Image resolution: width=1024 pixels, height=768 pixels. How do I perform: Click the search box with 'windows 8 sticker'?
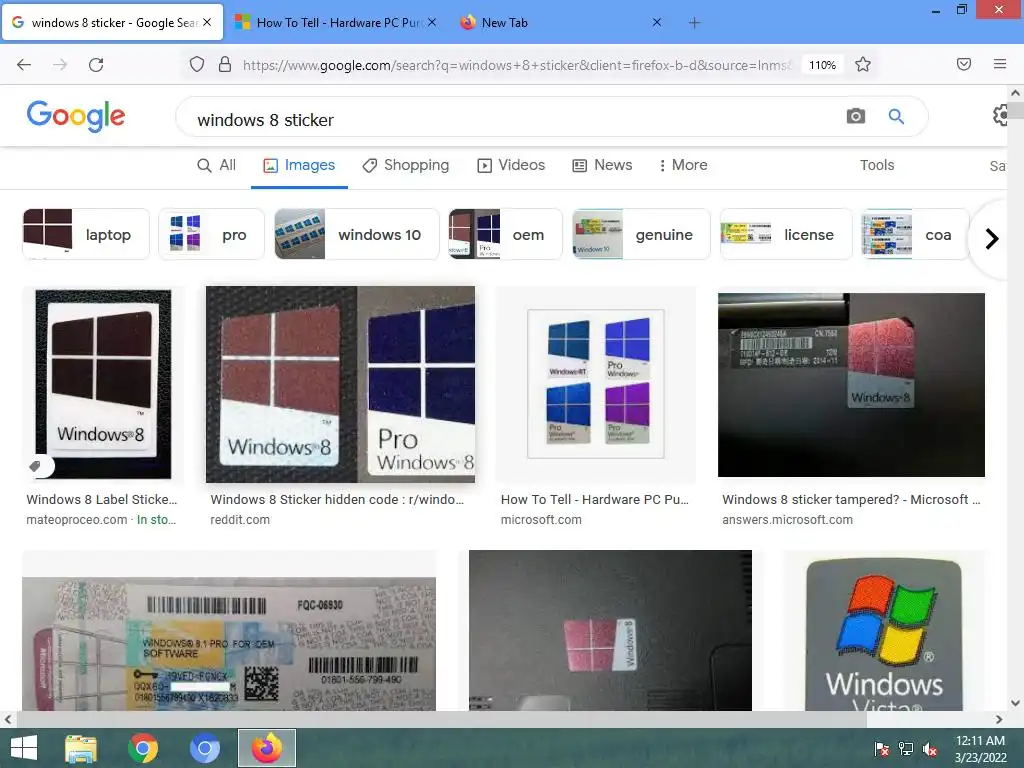(509, 118)
